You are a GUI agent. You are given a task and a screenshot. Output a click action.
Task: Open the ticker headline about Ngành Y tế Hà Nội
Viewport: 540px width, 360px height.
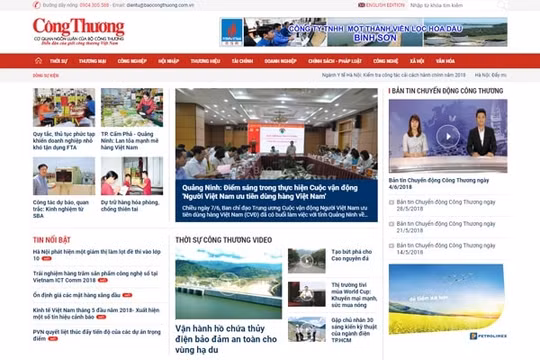[394, 75]
